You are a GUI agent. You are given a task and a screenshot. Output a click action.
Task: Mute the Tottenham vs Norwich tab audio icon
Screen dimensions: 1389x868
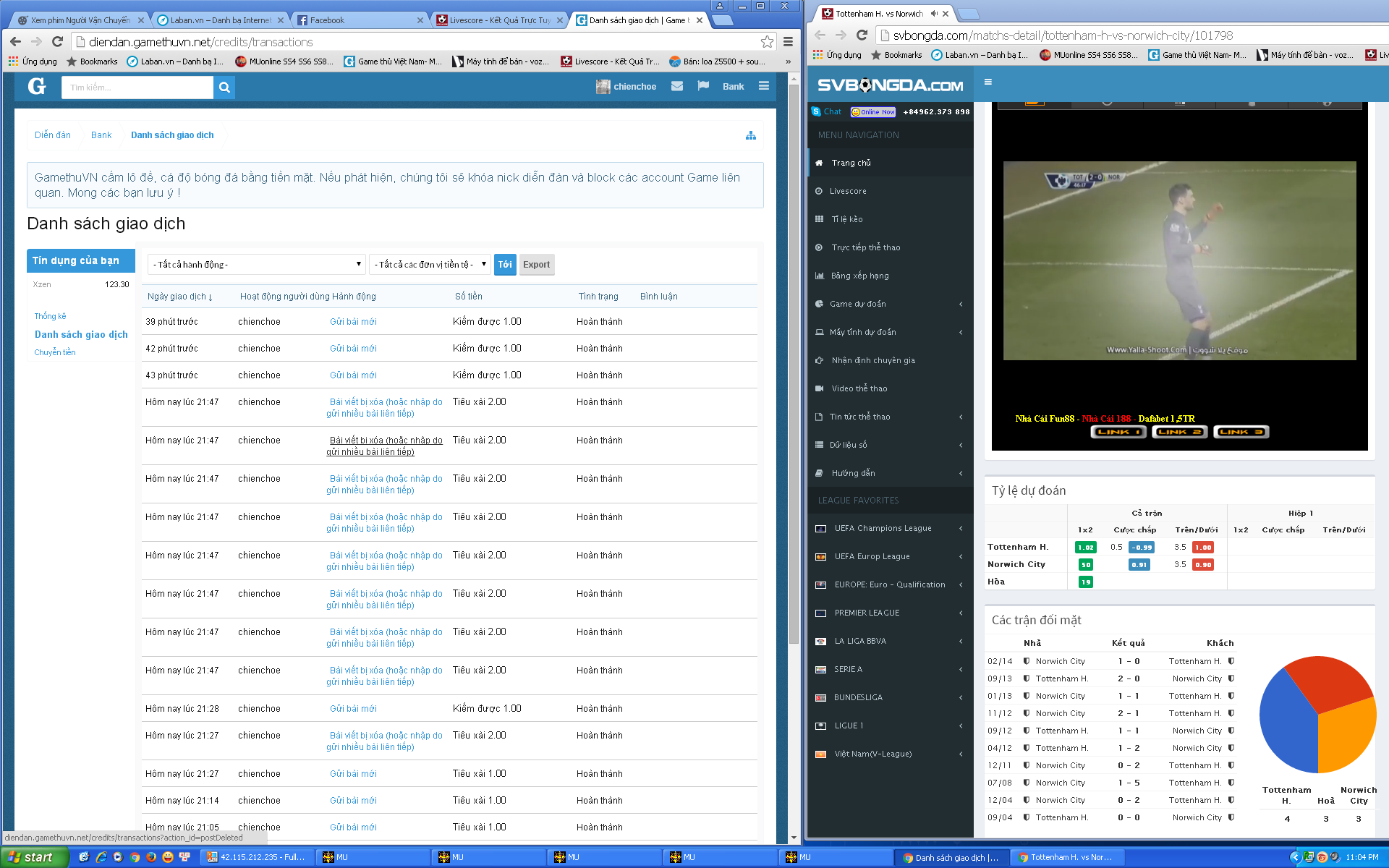pyautogui.click(x=934, y=14)
